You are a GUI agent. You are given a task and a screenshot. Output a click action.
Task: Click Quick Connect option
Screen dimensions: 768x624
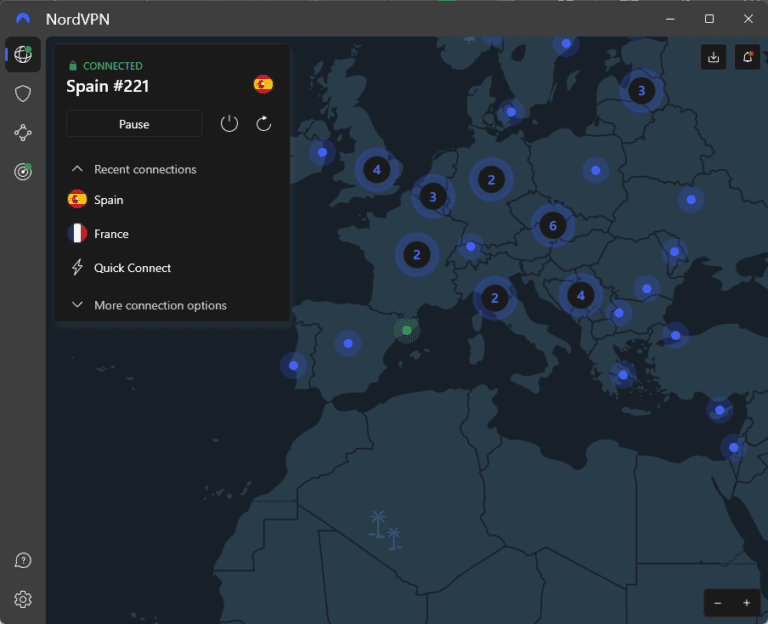[132, 268]
